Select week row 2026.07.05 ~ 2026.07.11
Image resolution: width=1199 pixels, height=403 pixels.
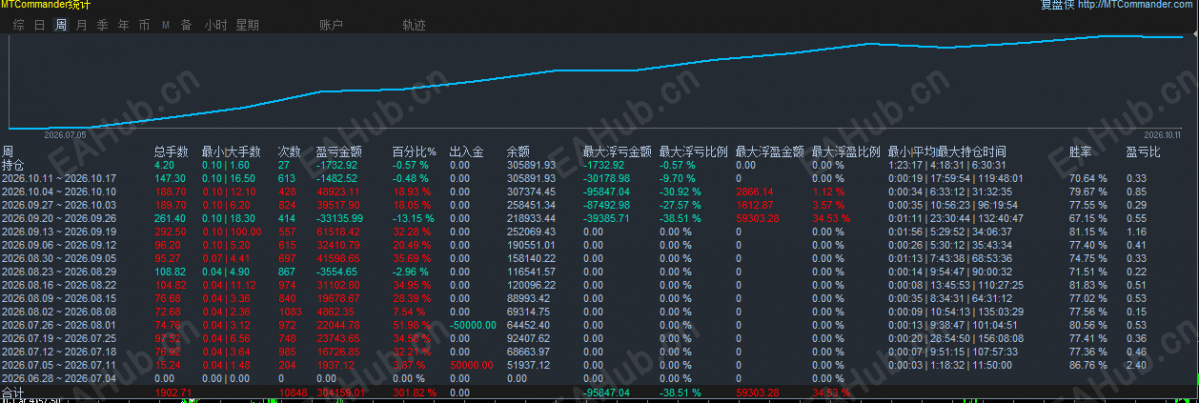pyautogui.click(x=58, y=366)
